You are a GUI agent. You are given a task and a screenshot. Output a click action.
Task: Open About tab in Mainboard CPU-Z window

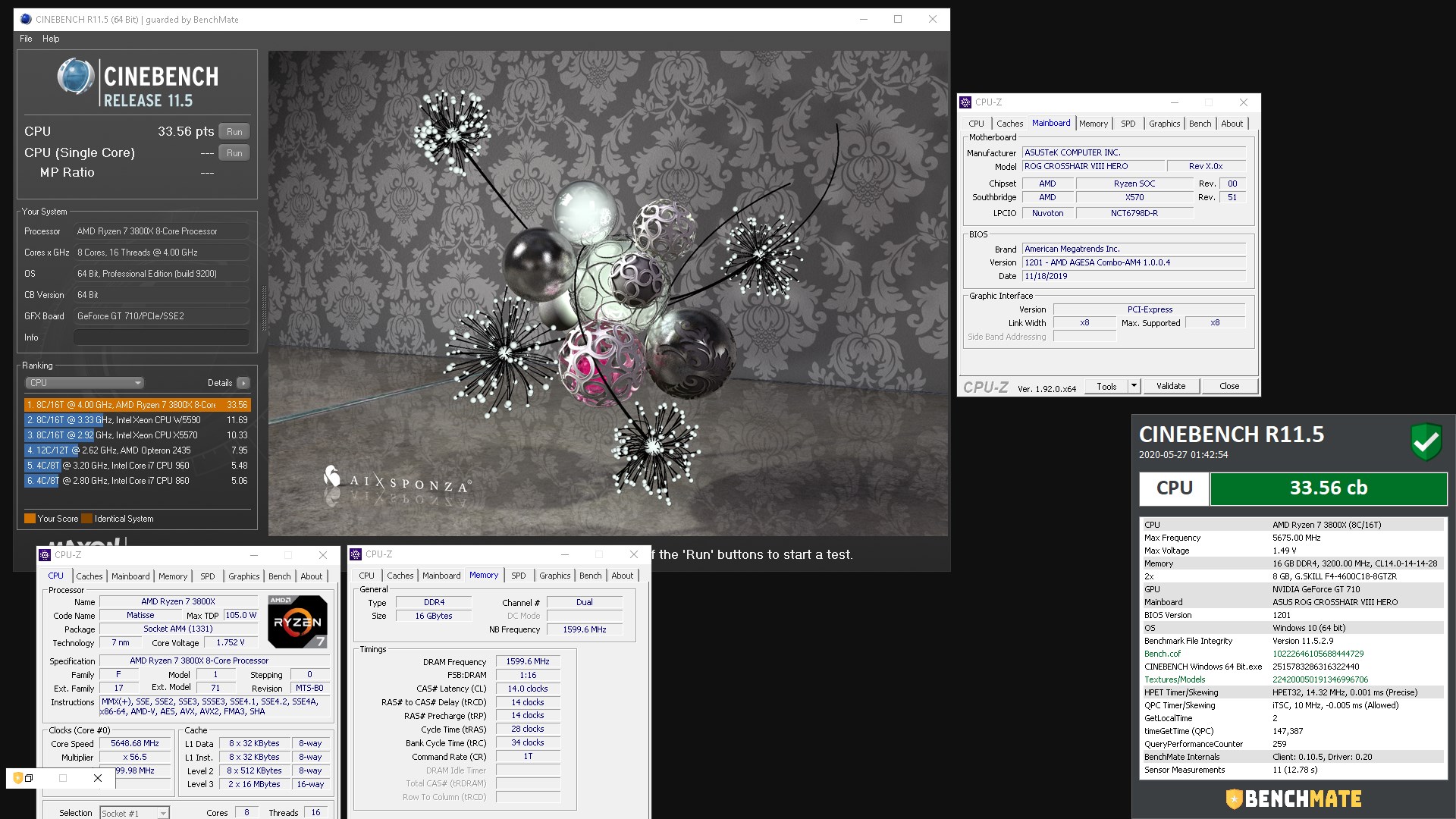coord(1232,124)
